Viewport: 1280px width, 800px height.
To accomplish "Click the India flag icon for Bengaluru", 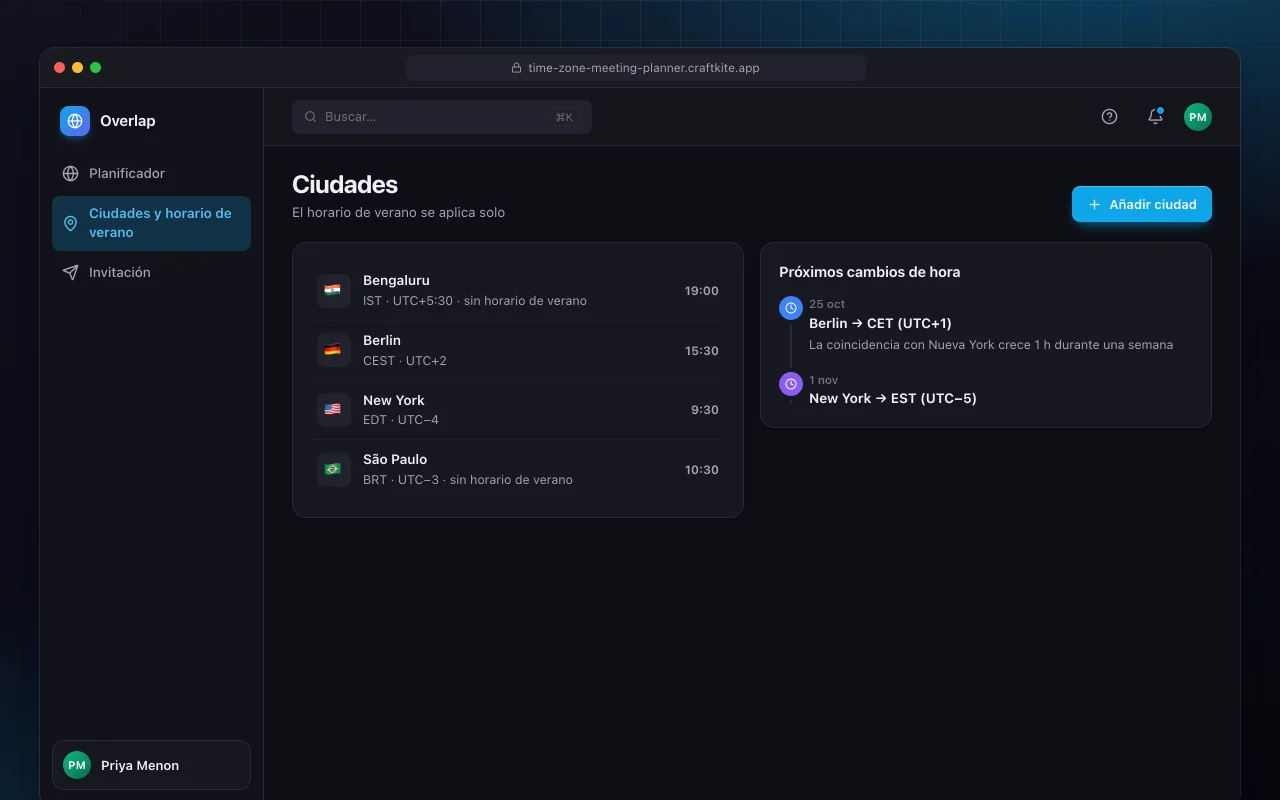I will 333,291.
